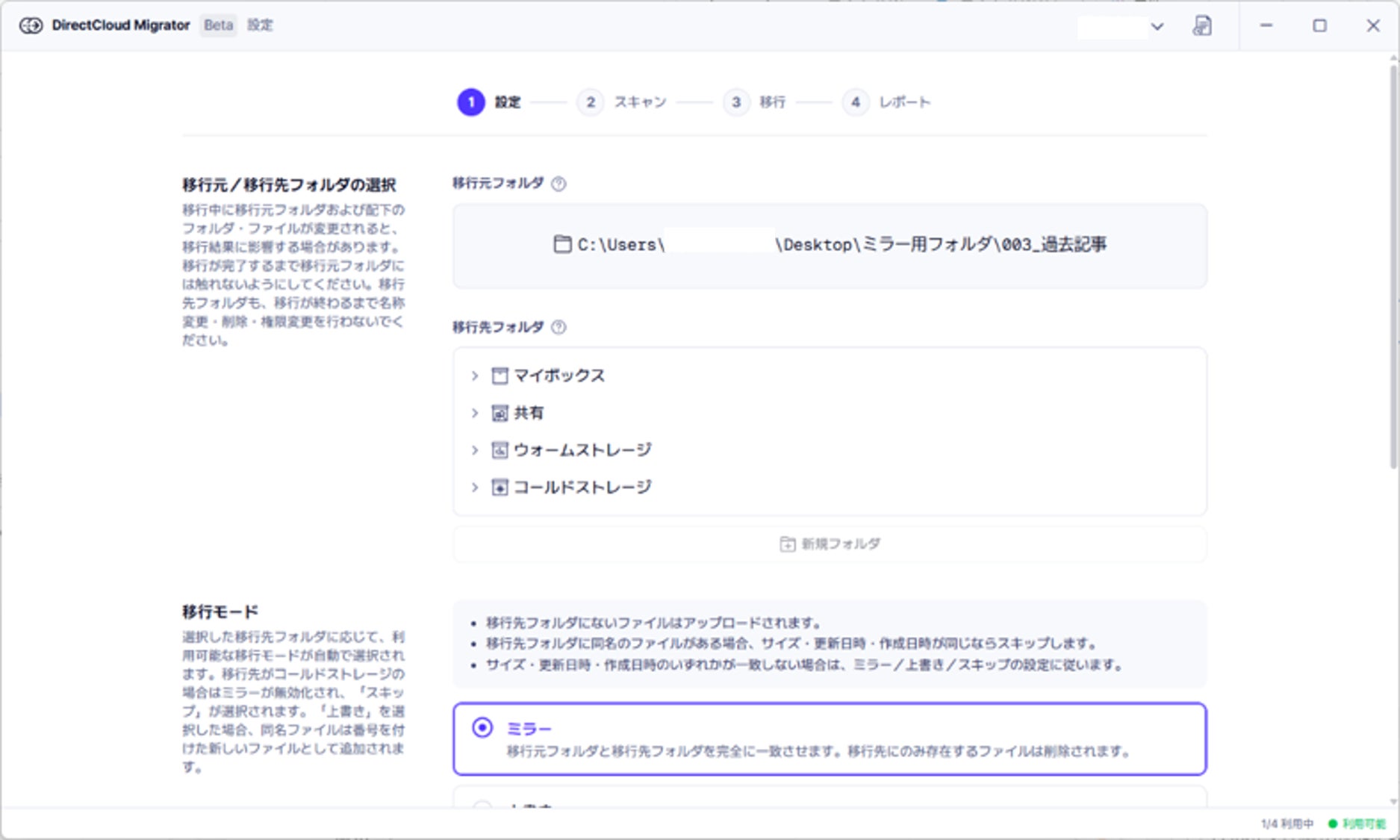
Task: Click the 1/4 利用中 status text
Action: tap(1287, 824)
